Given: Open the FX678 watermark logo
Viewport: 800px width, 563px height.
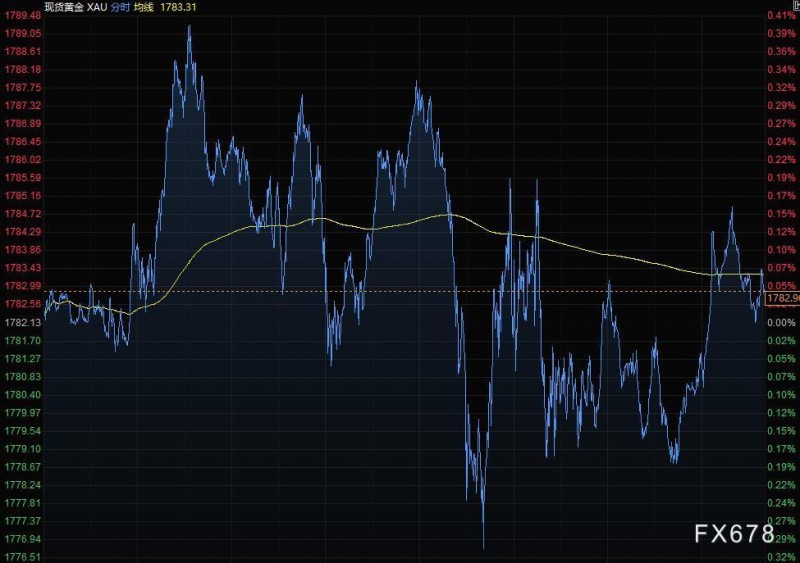Looking at the screenshot, I should click(735, 534).
